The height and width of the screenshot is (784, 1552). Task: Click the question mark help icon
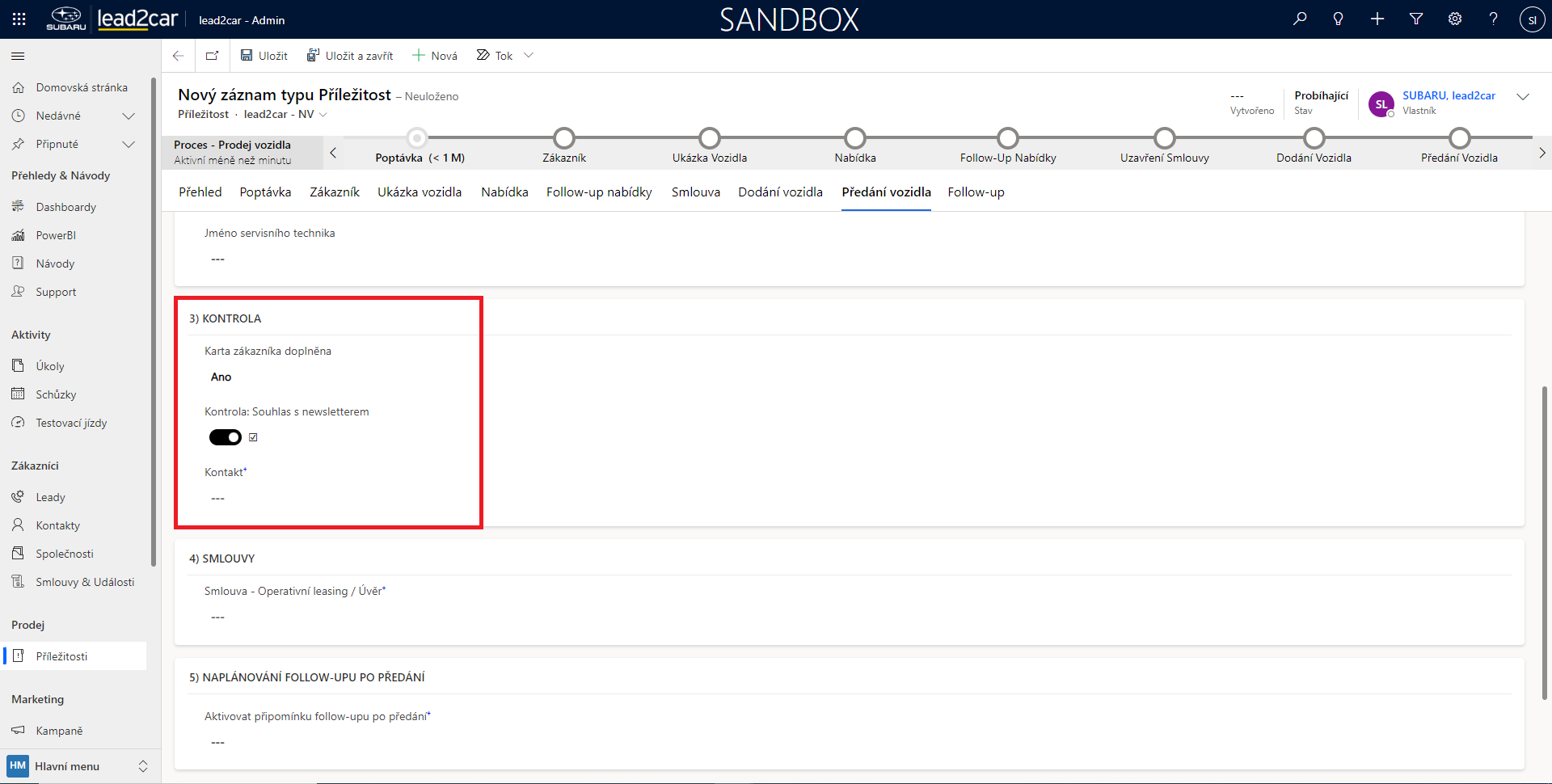pos(1493,19)
